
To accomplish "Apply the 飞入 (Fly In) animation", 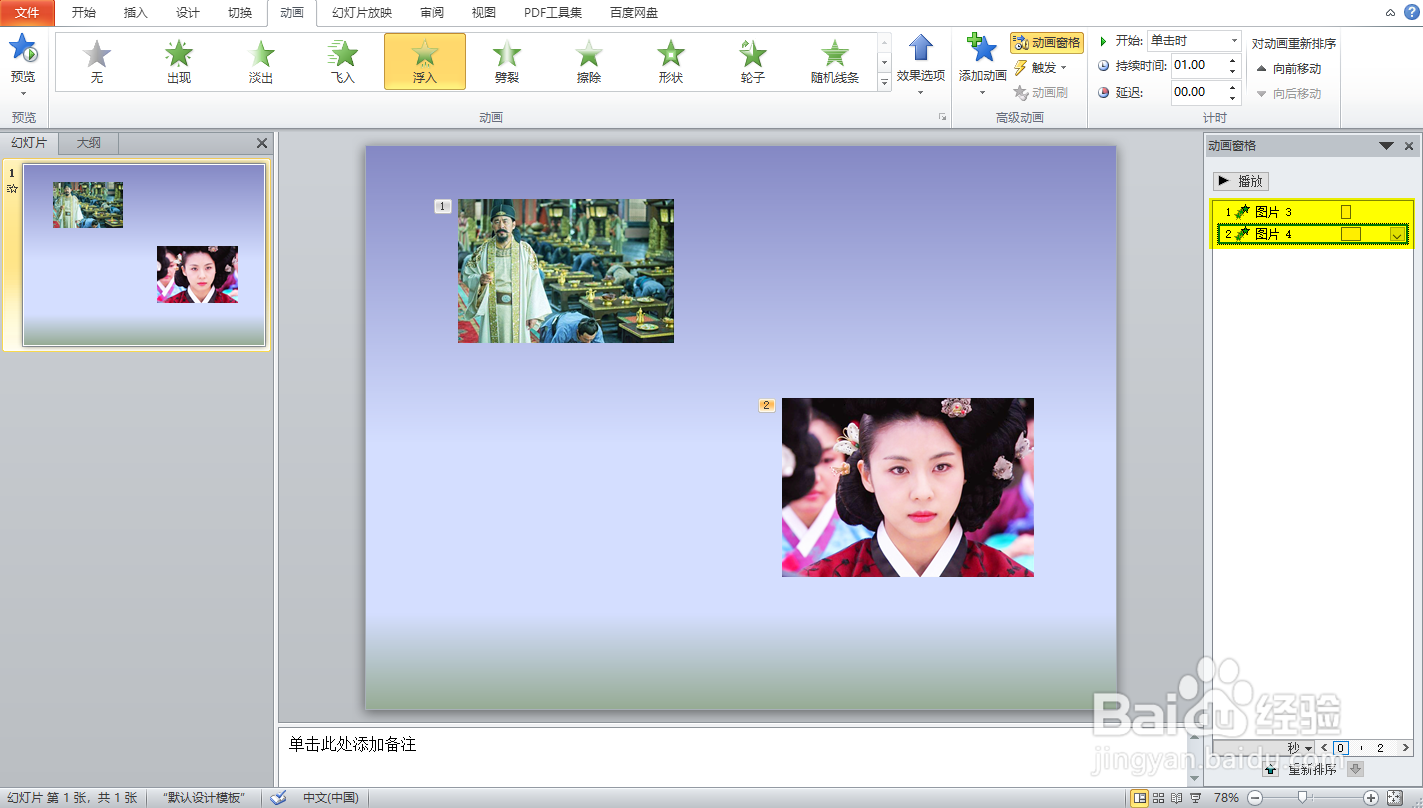I will coord(342,61).
